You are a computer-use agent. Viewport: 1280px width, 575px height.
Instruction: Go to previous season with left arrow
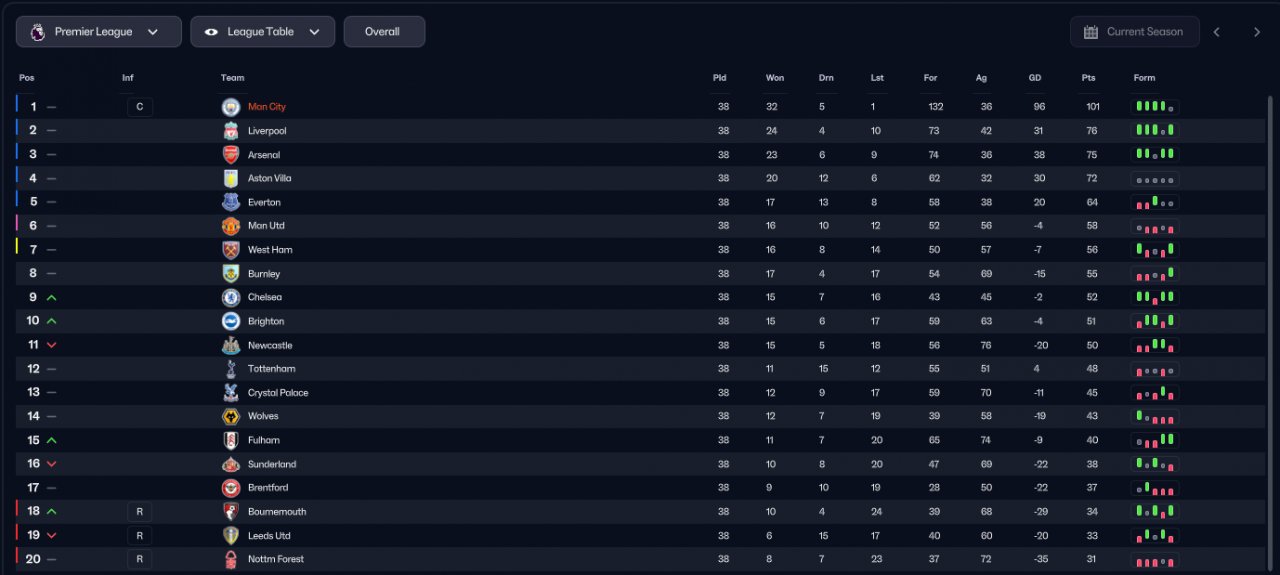[1217, 32]
